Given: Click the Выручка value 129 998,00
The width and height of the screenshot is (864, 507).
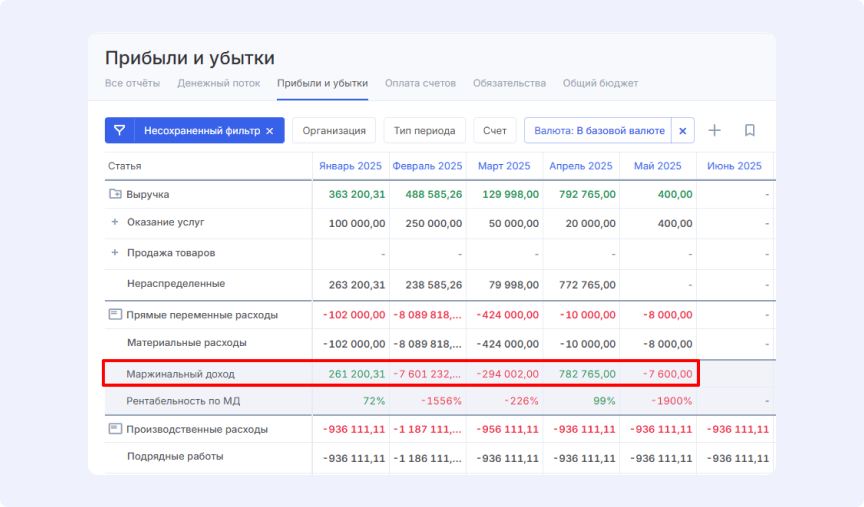Looking at the screenshot, I should (510, 195).
